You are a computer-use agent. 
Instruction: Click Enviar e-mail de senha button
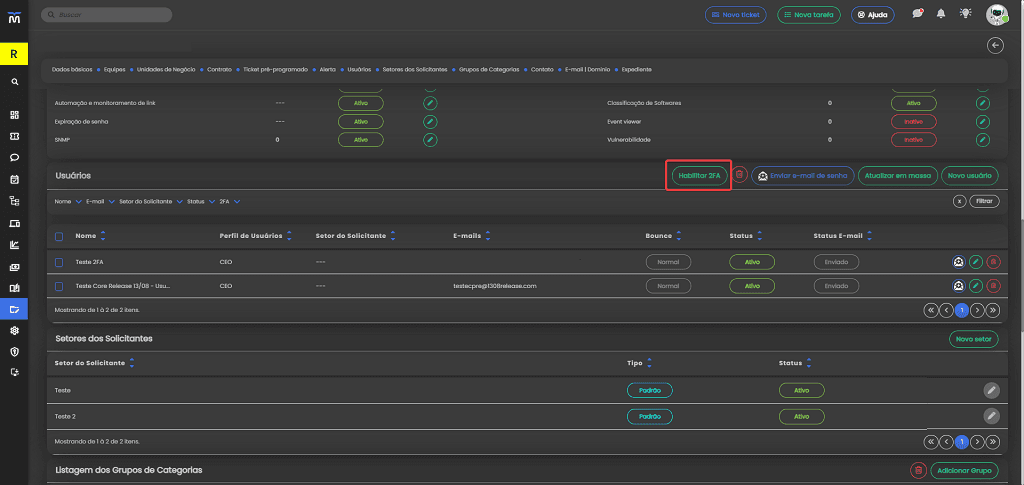pos(803,176)
